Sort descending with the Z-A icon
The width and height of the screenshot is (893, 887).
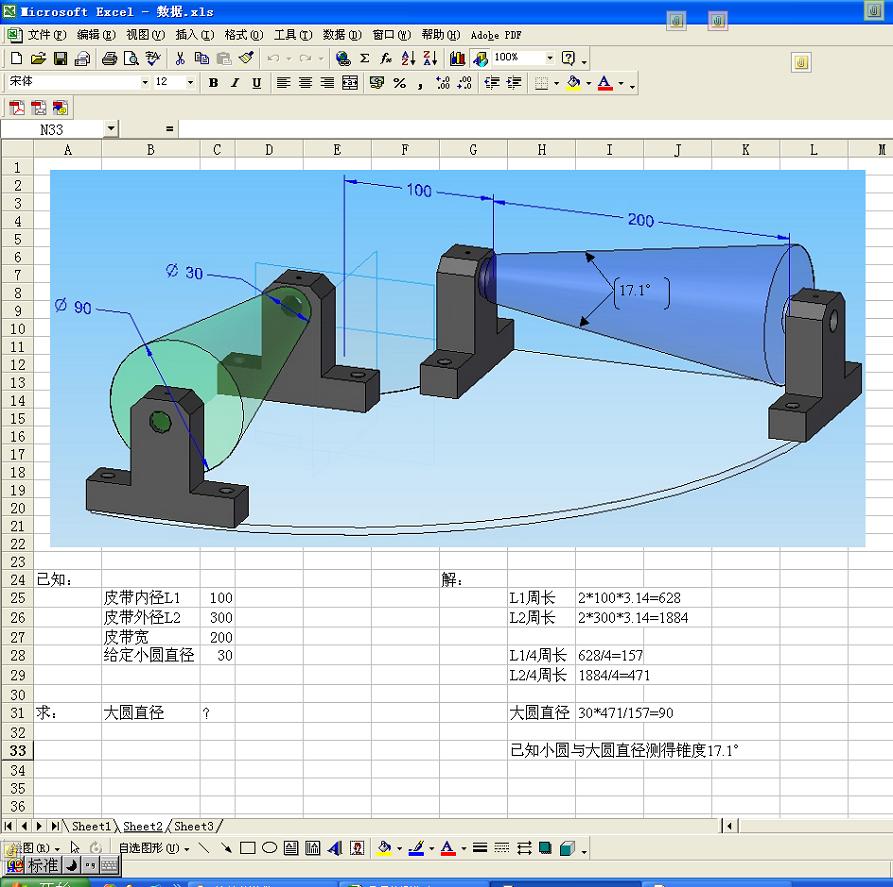pyautogui.click(x=430, y=58)
